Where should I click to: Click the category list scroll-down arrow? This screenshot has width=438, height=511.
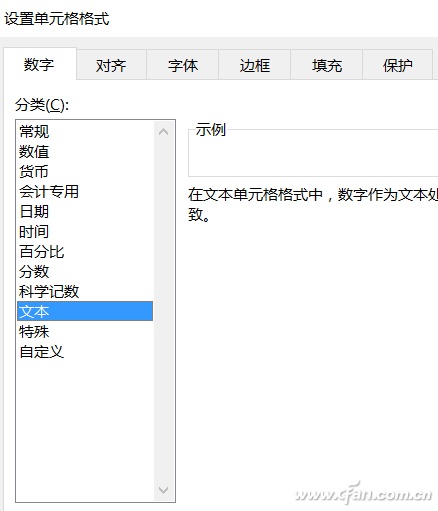[163, 490]
